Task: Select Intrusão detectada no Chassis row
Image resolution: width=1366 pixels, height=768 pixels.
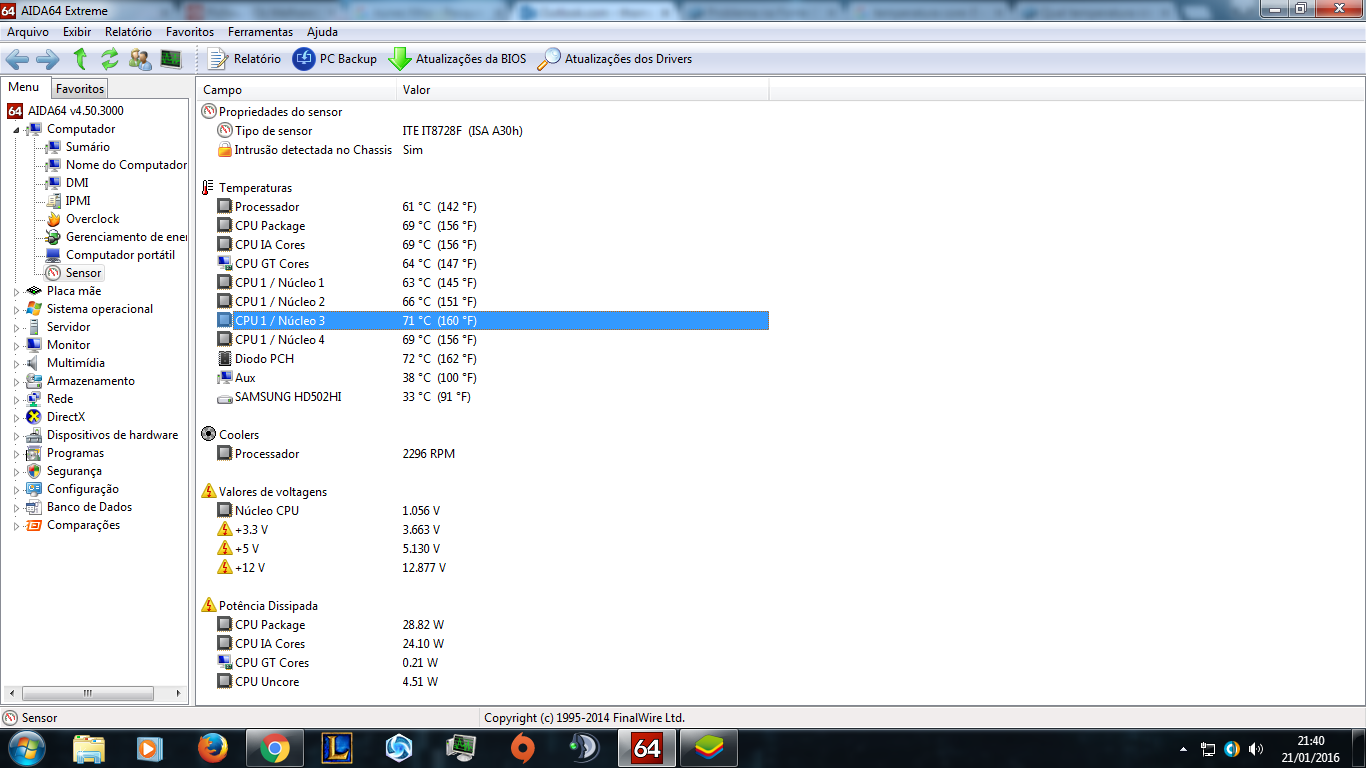Action: tap(483, 150)
